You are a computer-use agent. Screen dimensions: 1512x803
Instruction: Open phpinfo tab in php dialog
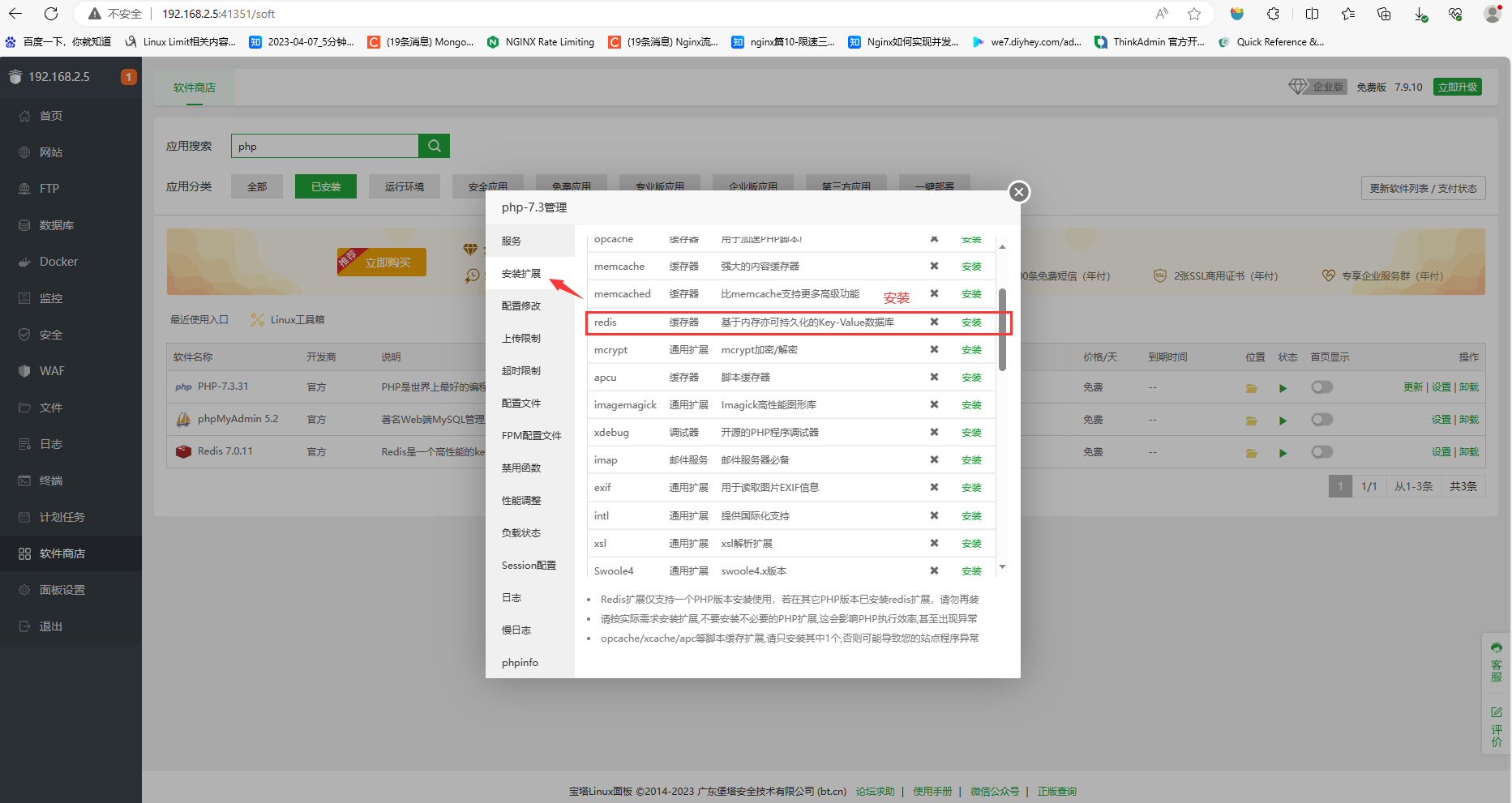[530, 663]
